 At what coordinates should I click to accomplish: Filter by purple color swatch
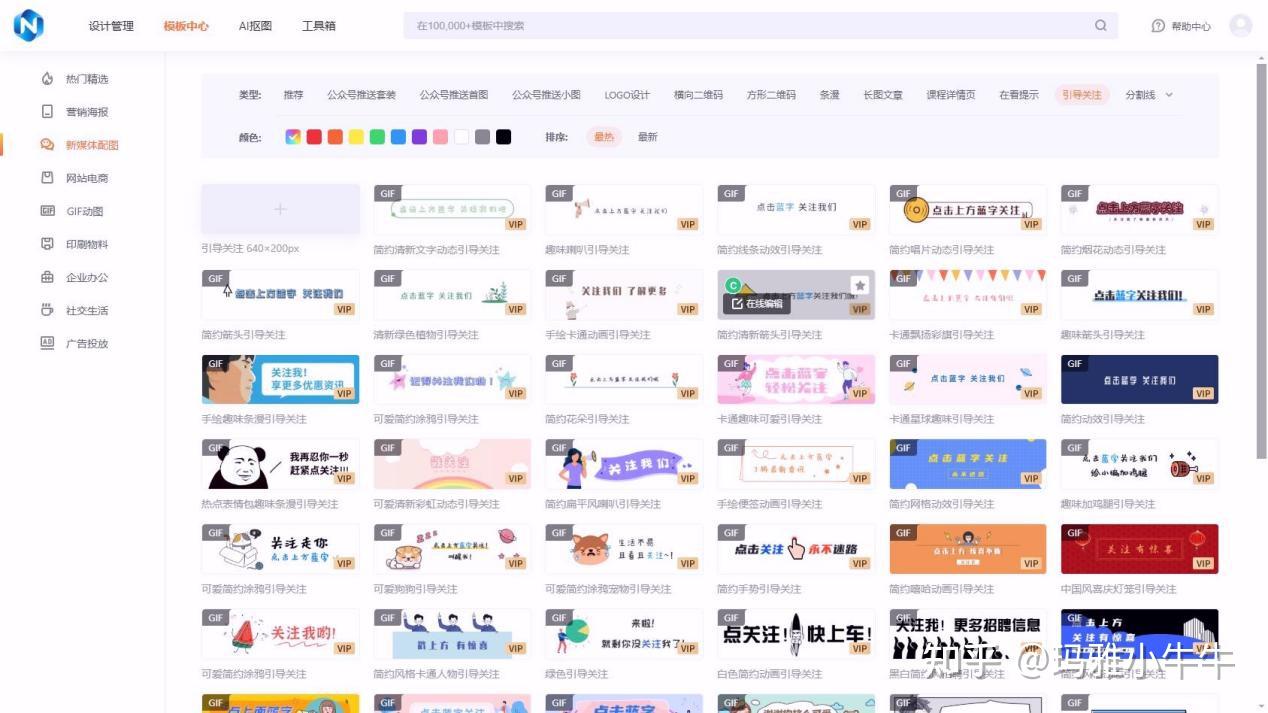(x=419, y=137)
